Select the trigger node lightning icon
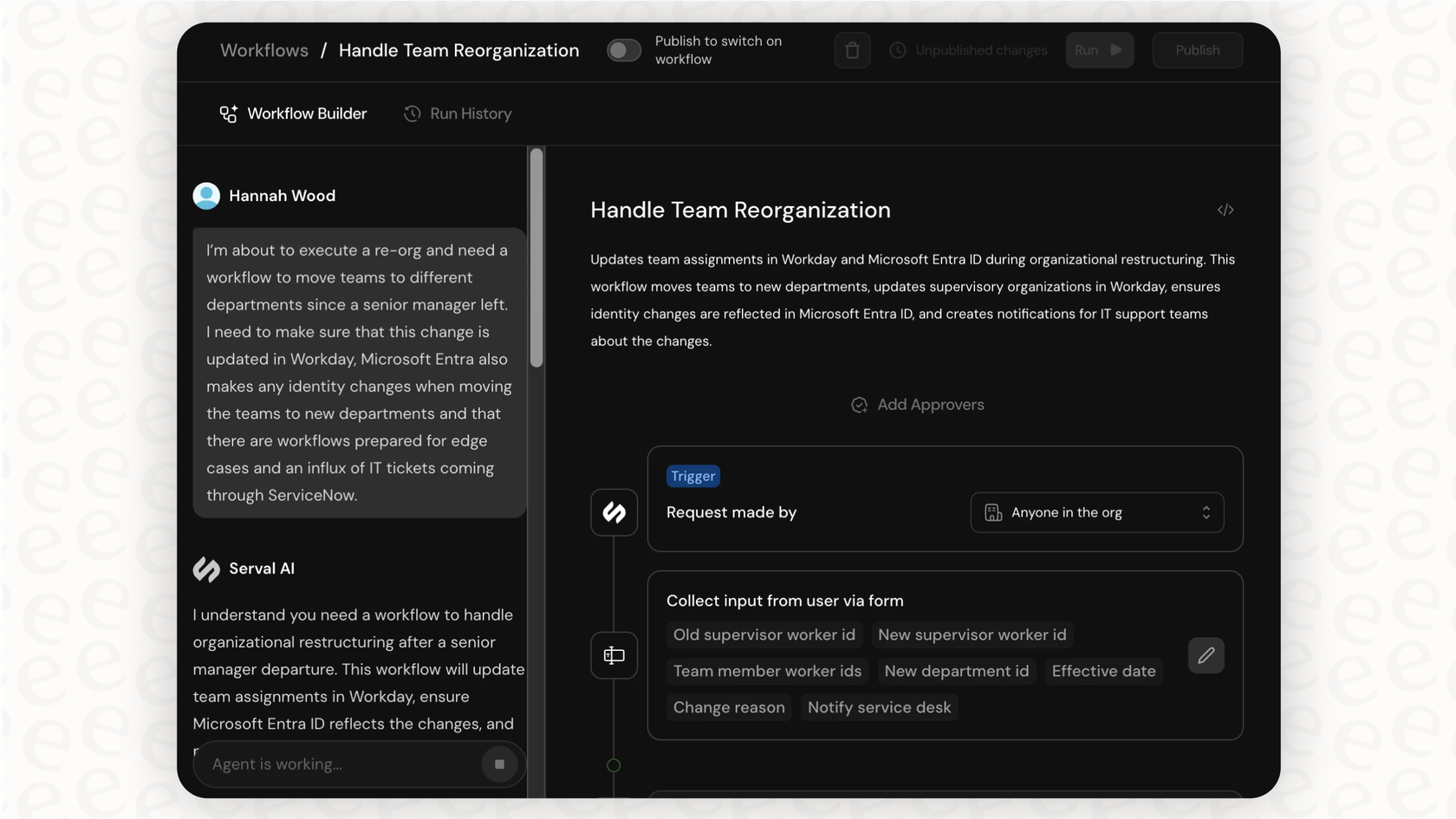Viewport: 1456px width, 819px height. [x=614, y=512]
